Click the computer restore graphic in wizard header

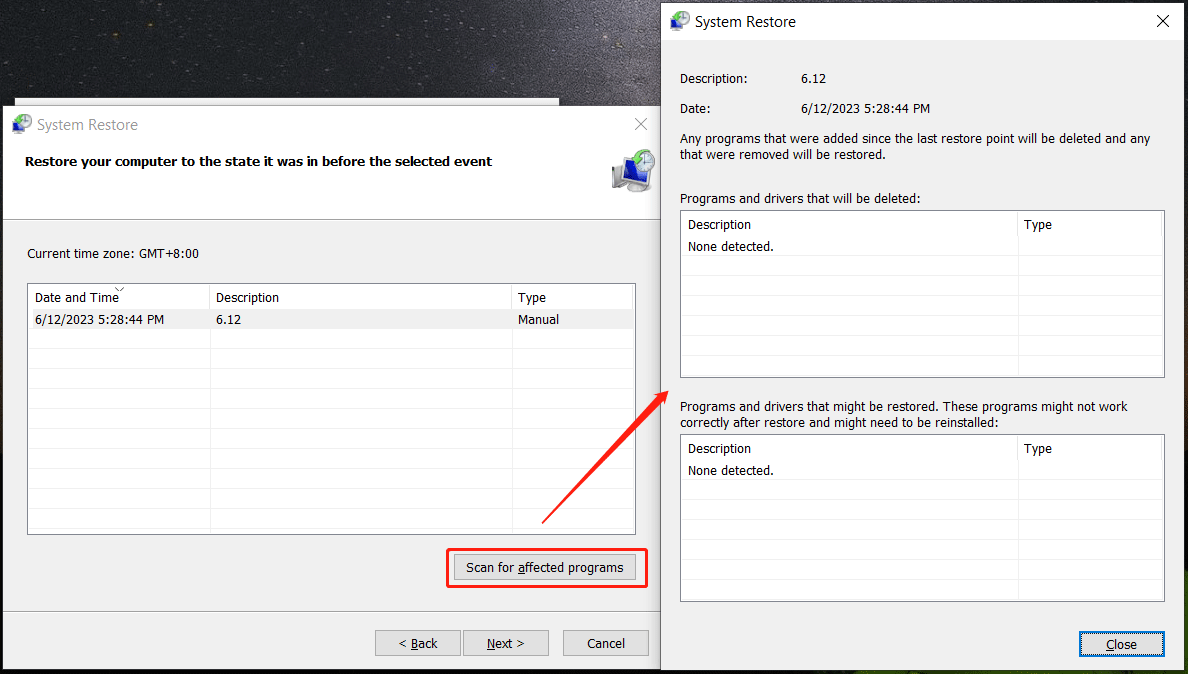(x=633, y=170)
